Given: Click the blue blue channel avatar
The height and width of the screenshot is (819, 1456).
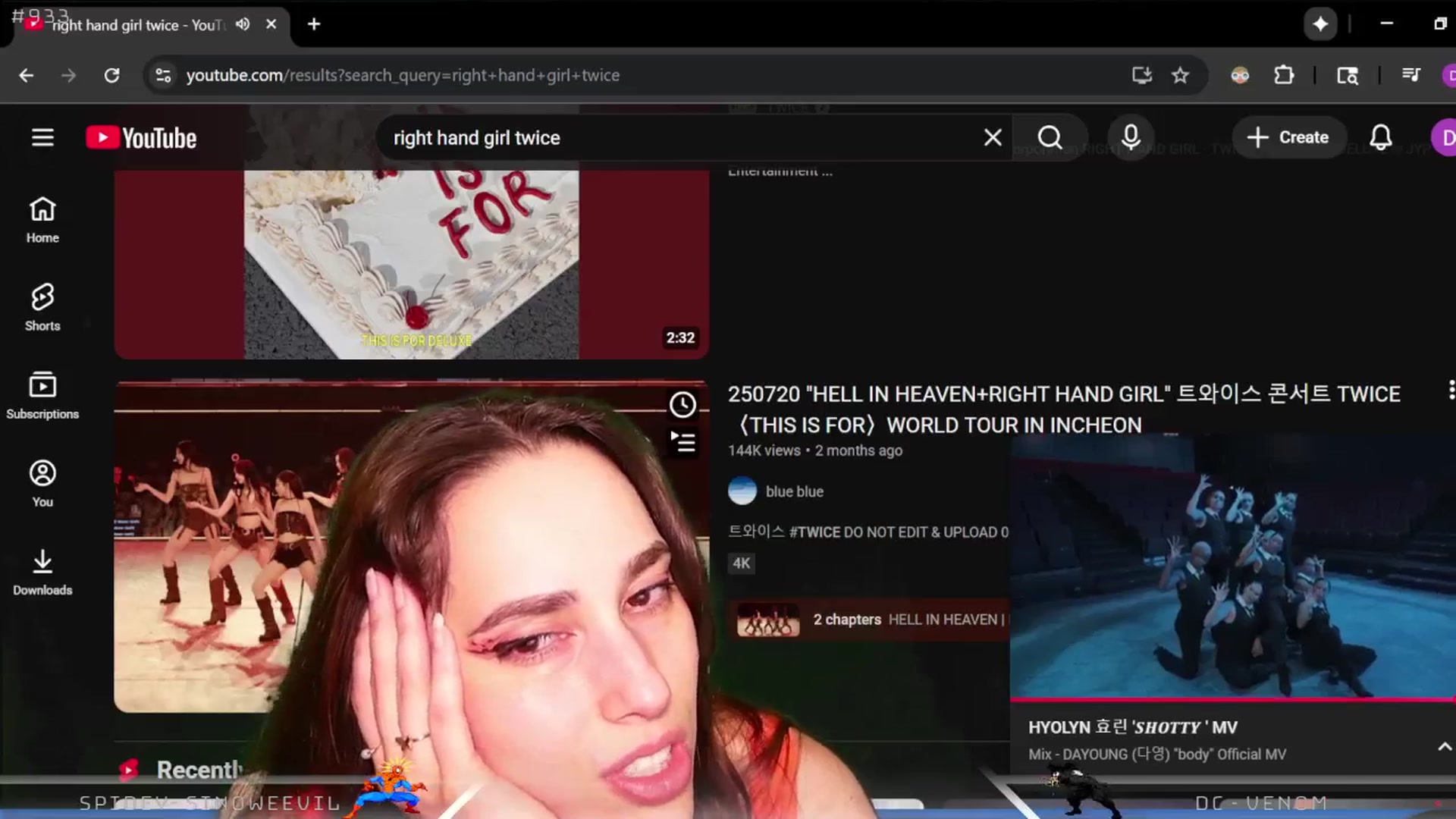Looking at the screenshot, I should click(x=742, y=491).
